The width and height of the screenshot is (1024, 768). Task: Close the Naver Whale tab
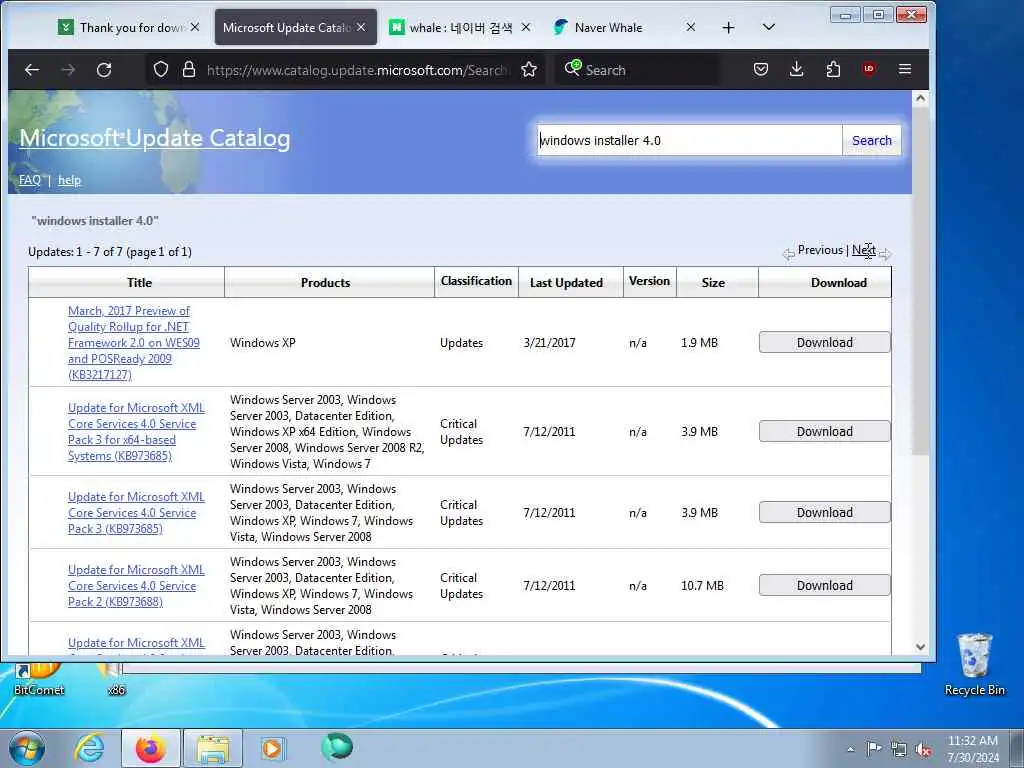pos(690,27)
